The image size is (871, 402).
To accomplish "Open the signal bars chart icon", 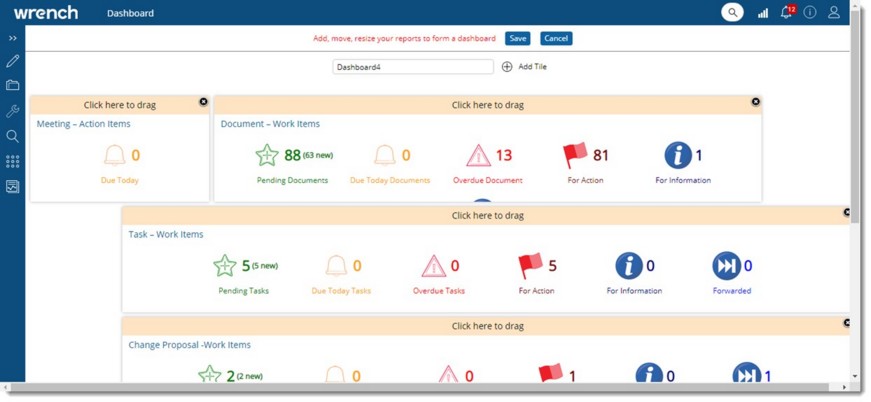I will pos(763,13).
